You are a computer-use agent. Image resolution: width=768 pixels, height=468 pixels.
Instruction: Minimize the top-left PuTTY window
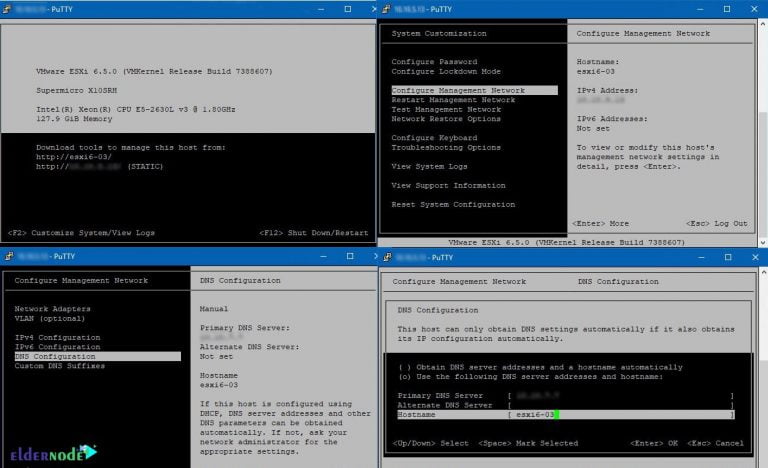pyautogui.click(x=321, y=9)
